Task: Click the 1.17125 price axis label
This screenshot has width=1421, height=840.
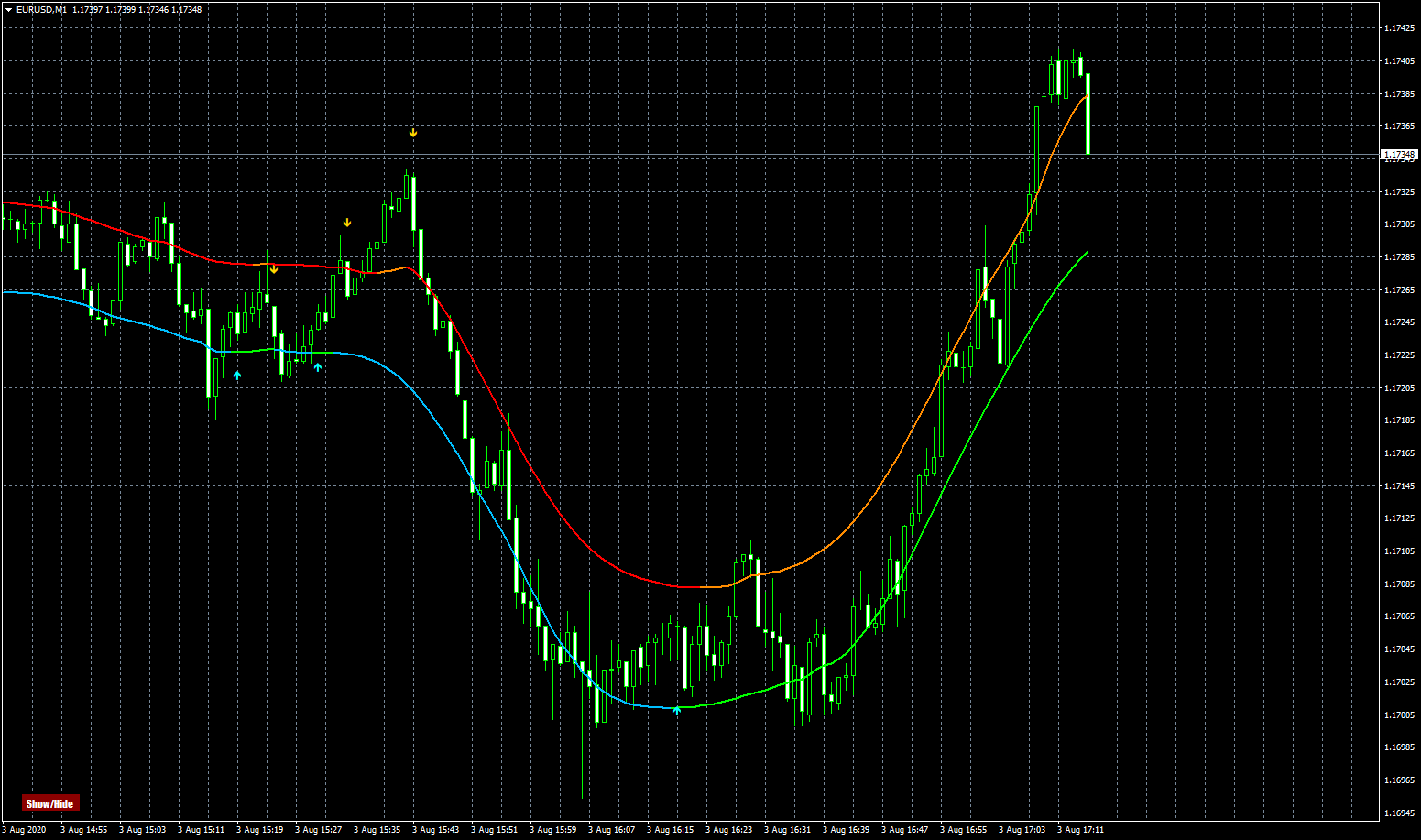Action: click(1398, 518)
